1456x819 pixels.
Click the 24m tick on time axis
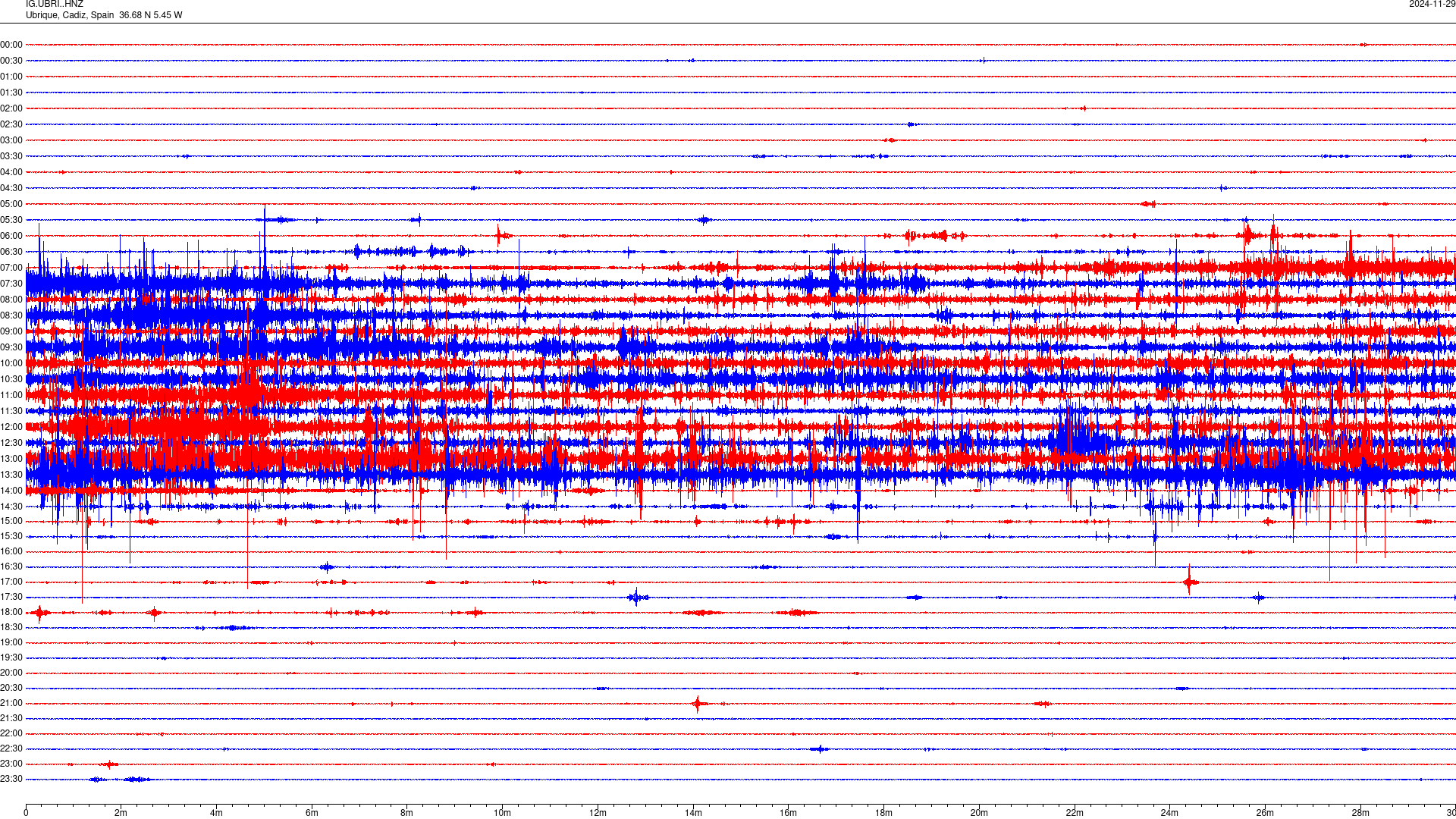pyautogui.click(x=1169, y=813)
